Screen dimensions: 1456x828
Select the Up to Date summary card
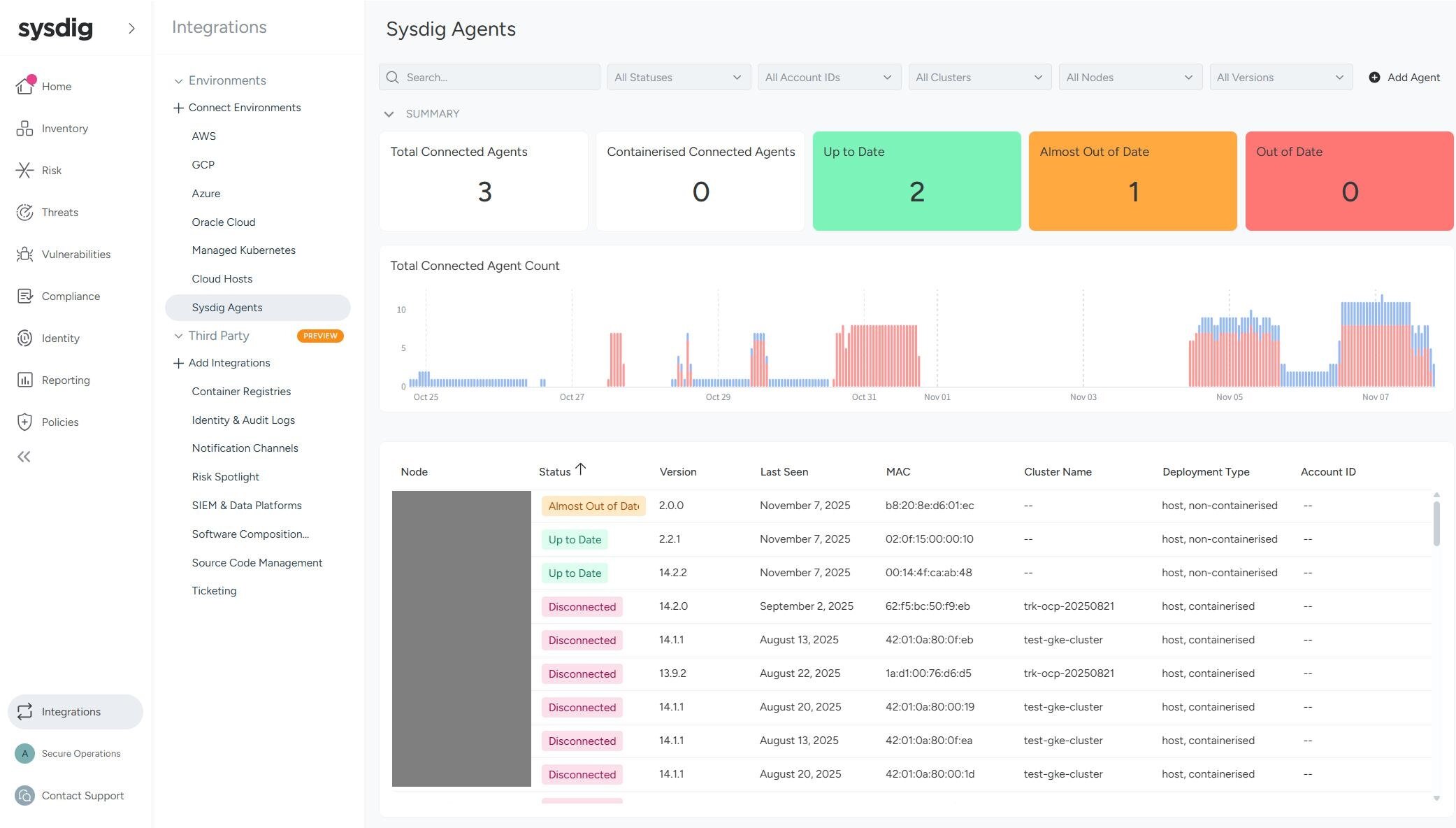point(916,180)
